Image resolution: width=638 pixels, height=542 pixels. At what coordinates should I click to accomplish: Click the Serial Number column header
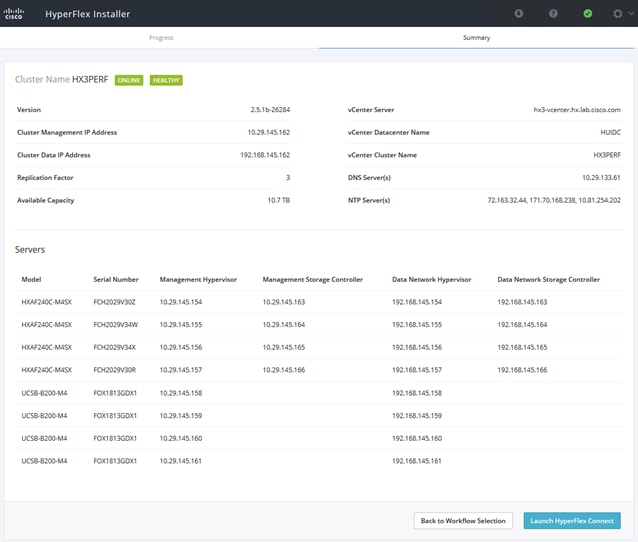tap(116, 279)
